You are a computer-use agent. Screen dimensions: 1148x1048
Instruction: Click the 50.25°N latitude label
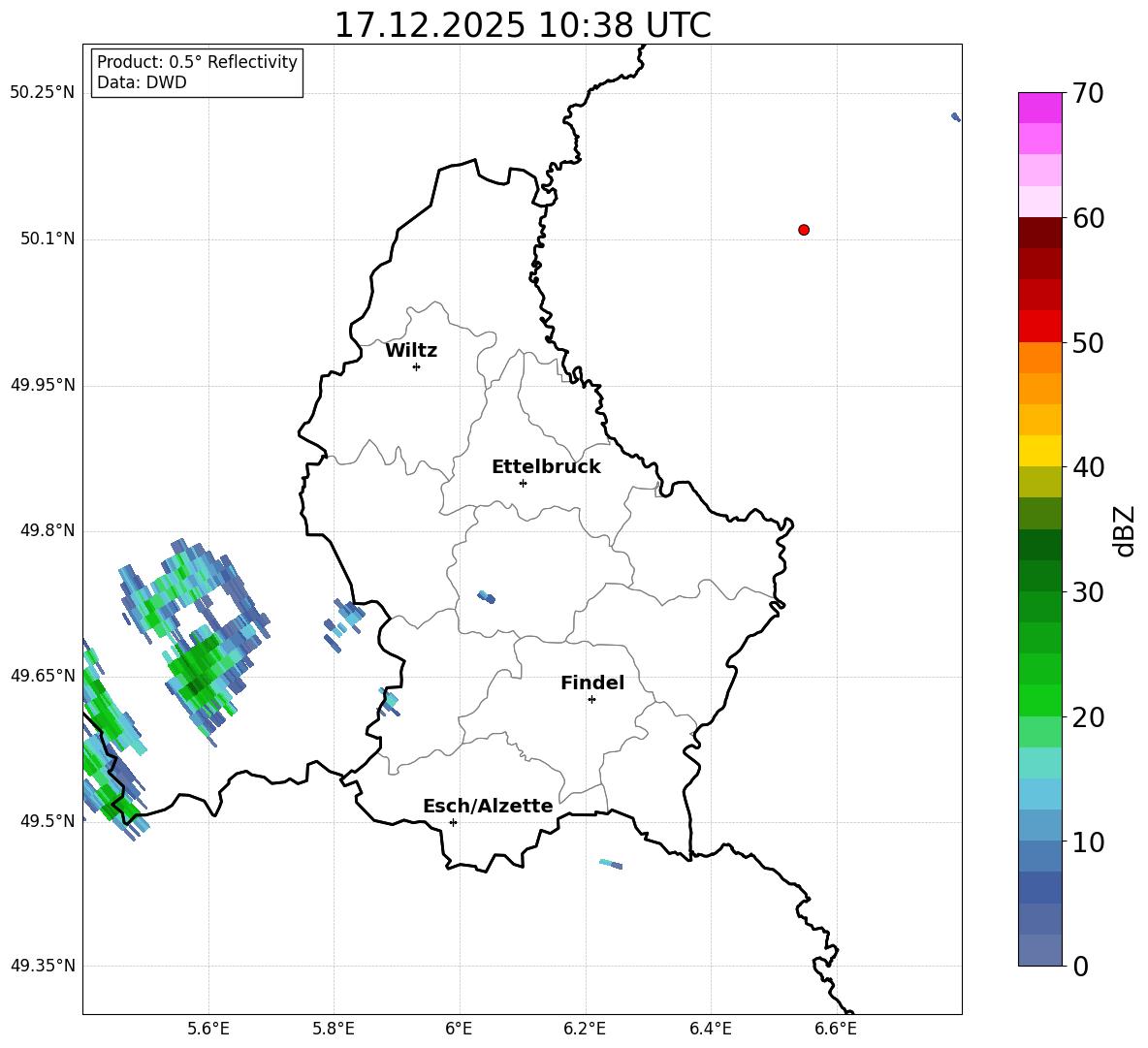pos(43,93)
